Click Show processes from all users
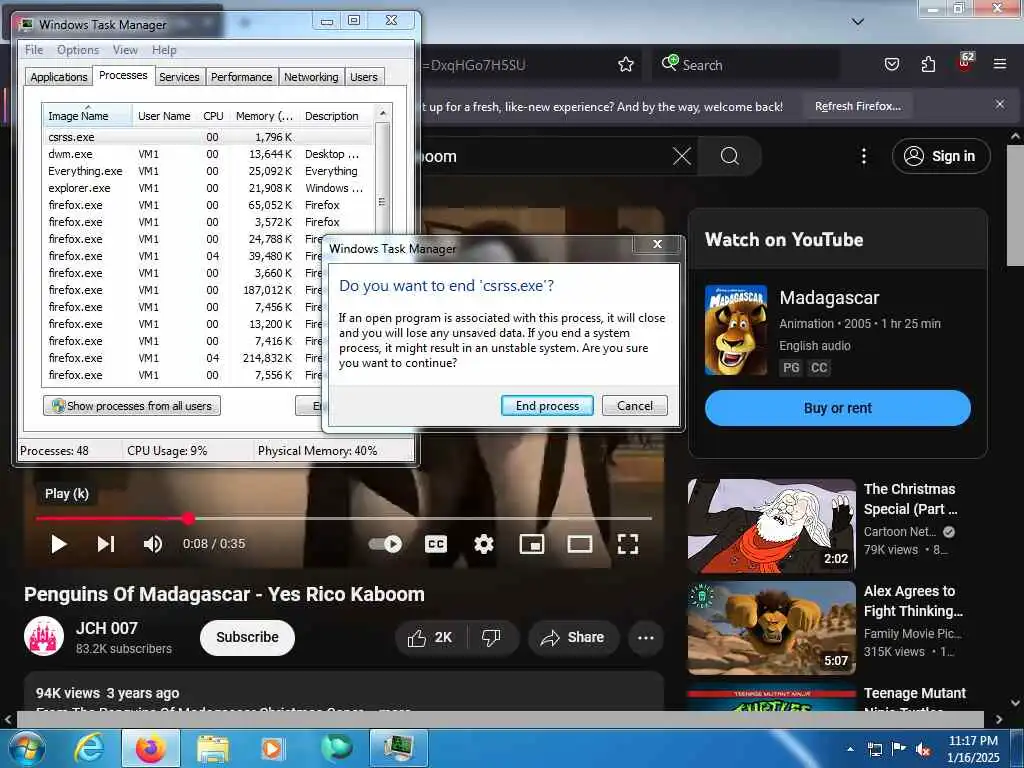The height and width of the screenshot is (768, 1024). tap(132, 406)
